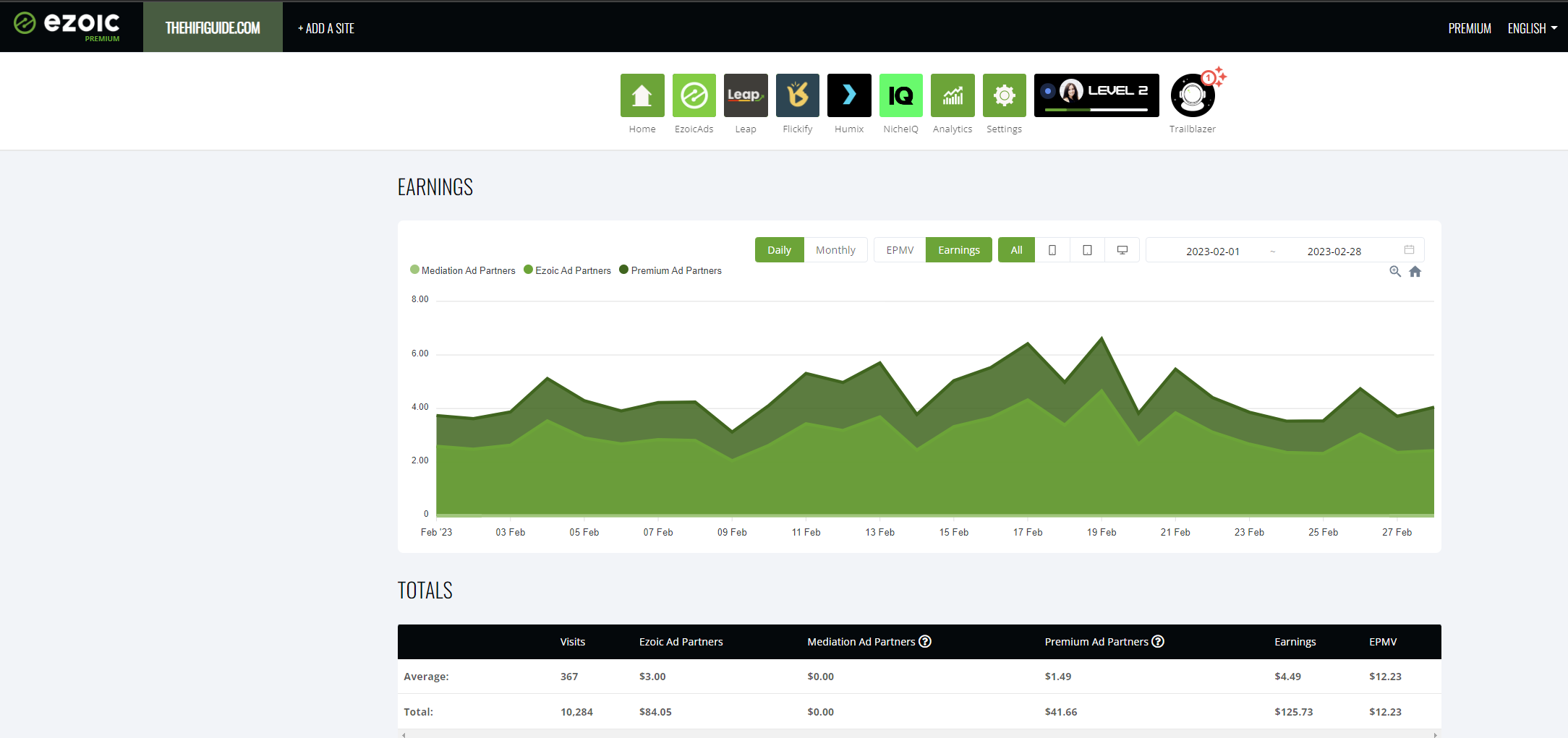Filter chart by mobile device icon

1052,250
